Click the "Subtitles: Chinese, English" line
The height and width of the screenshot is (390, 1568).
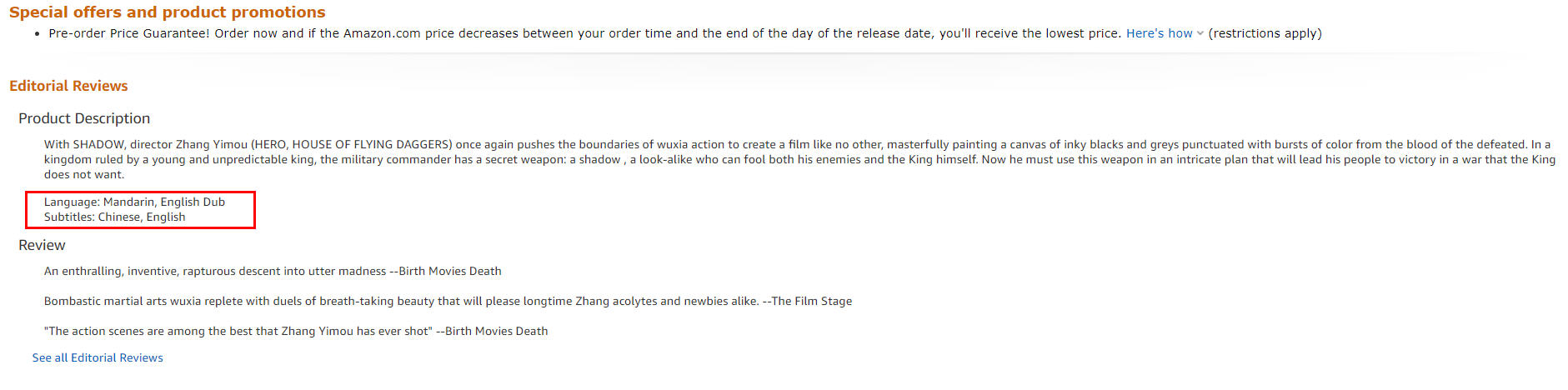tap(114, 217)
